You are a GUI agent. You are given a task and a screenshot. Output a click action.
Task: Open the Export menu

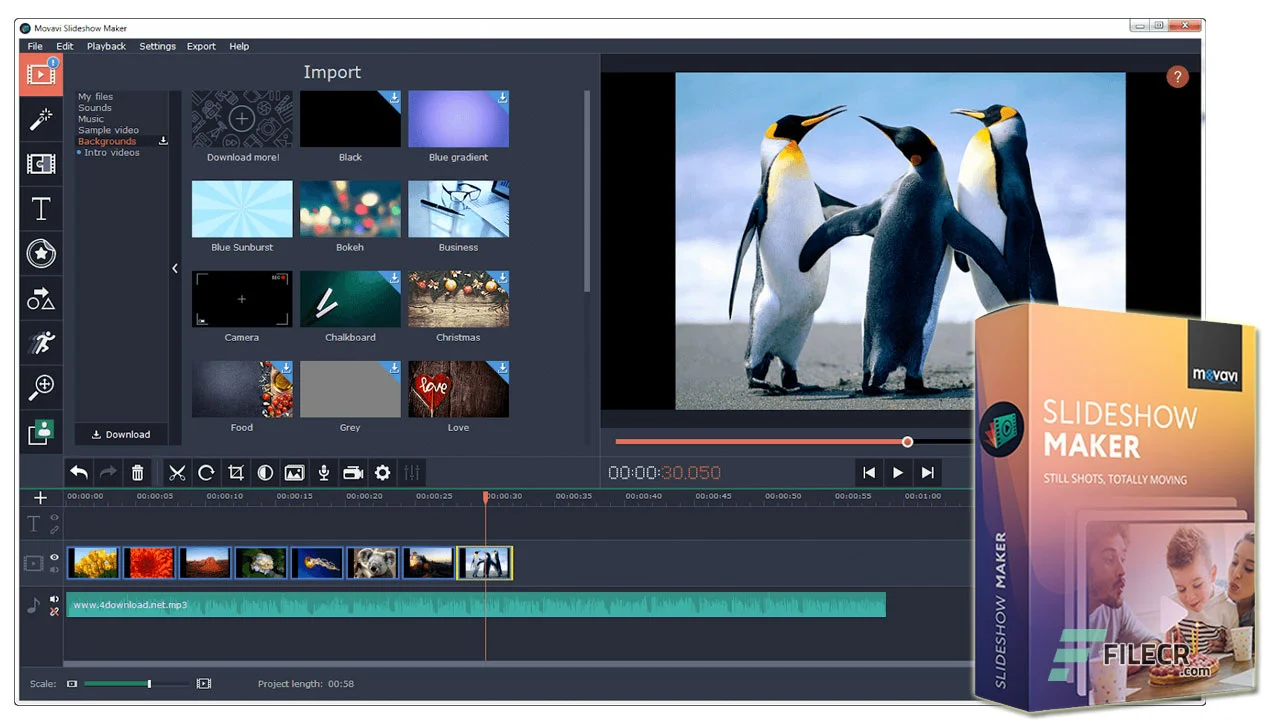tap(201, 46)
